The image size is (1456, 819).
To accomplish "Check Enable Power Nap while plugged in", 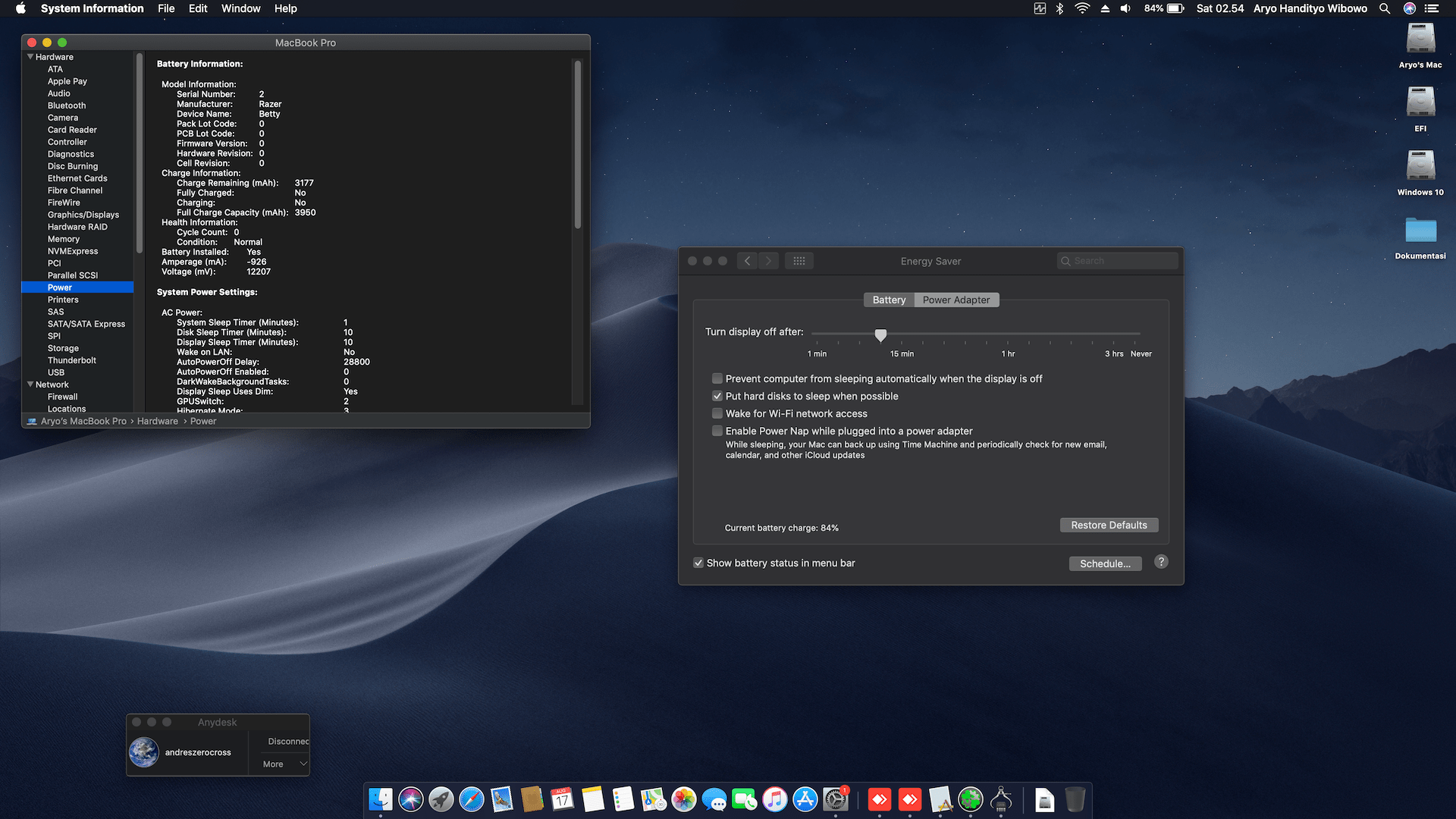I will click(717, 431).
